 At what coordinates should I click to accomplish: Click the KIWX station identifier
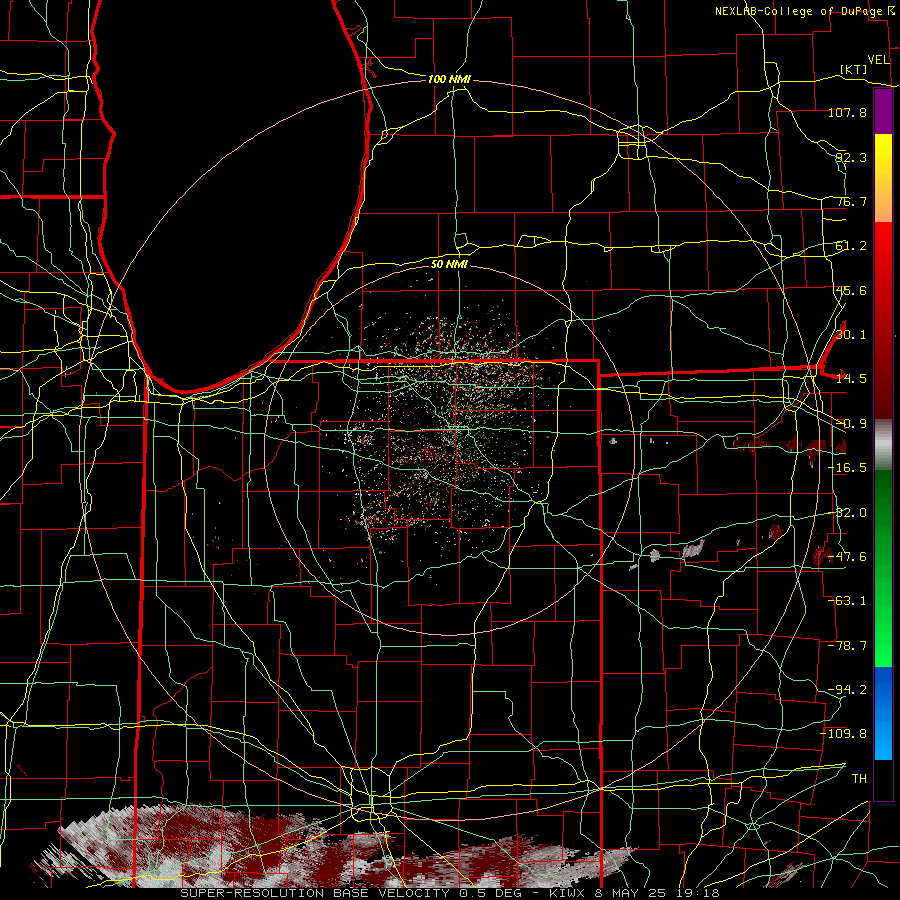click(x=567, y=893)
